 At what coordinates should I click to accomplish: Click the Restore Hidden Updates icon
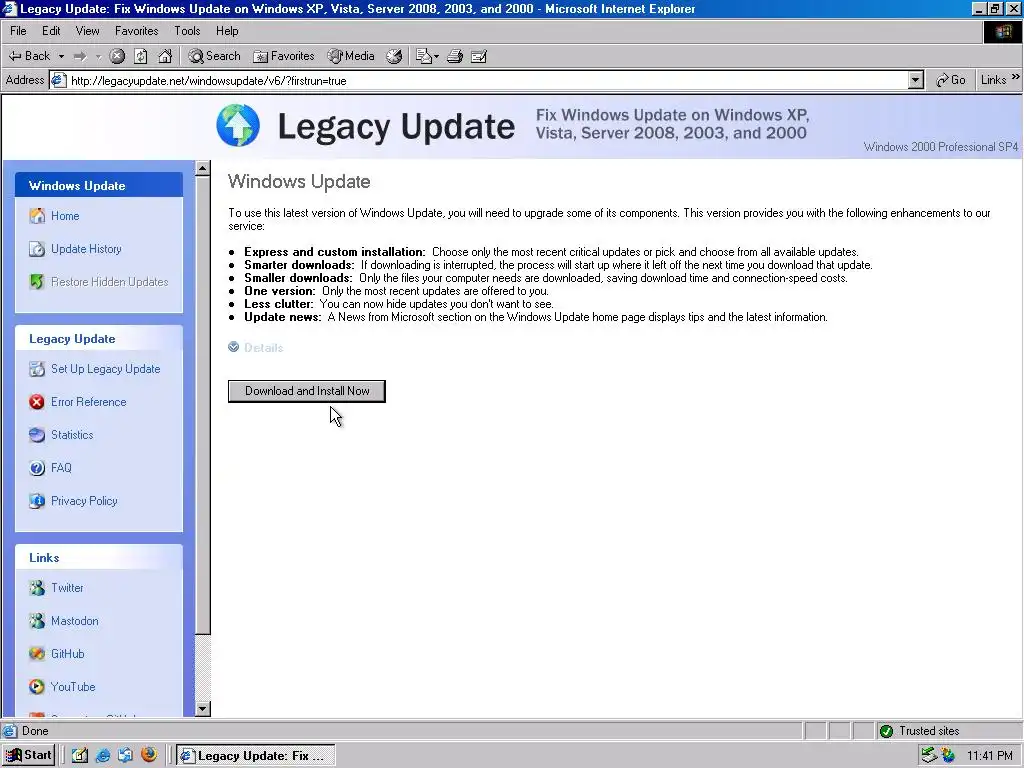coord(37,281)
